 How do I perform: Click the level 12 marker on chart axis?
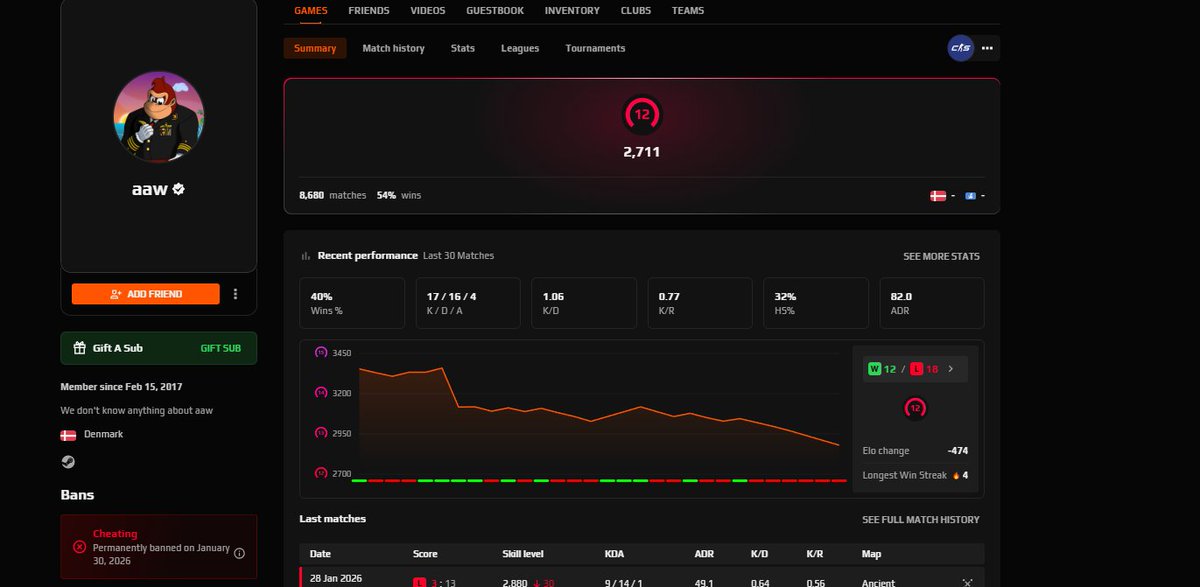(x=321, y=473)
